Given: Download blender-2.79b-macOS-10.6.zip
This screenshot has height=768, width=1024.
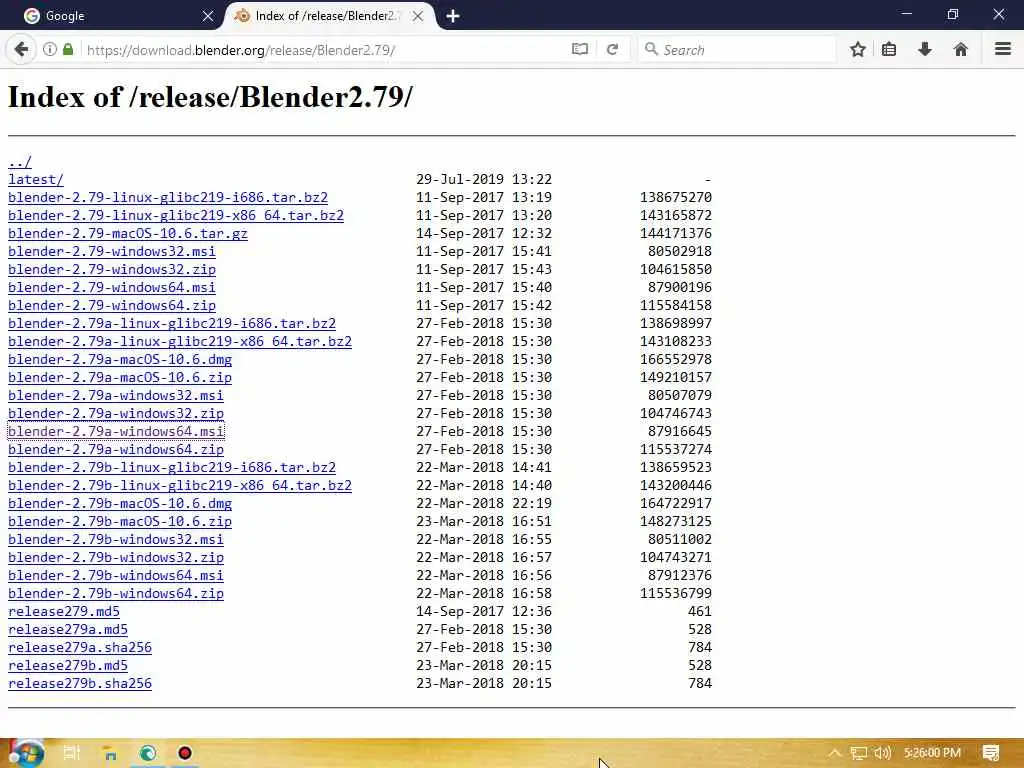Looking at the screenshot, I should pos(120,521).
